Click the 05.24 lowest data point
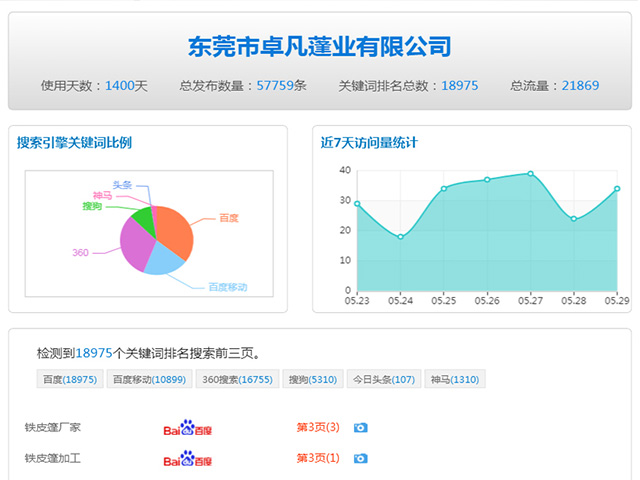640x480 pixels. pos(400,237)
